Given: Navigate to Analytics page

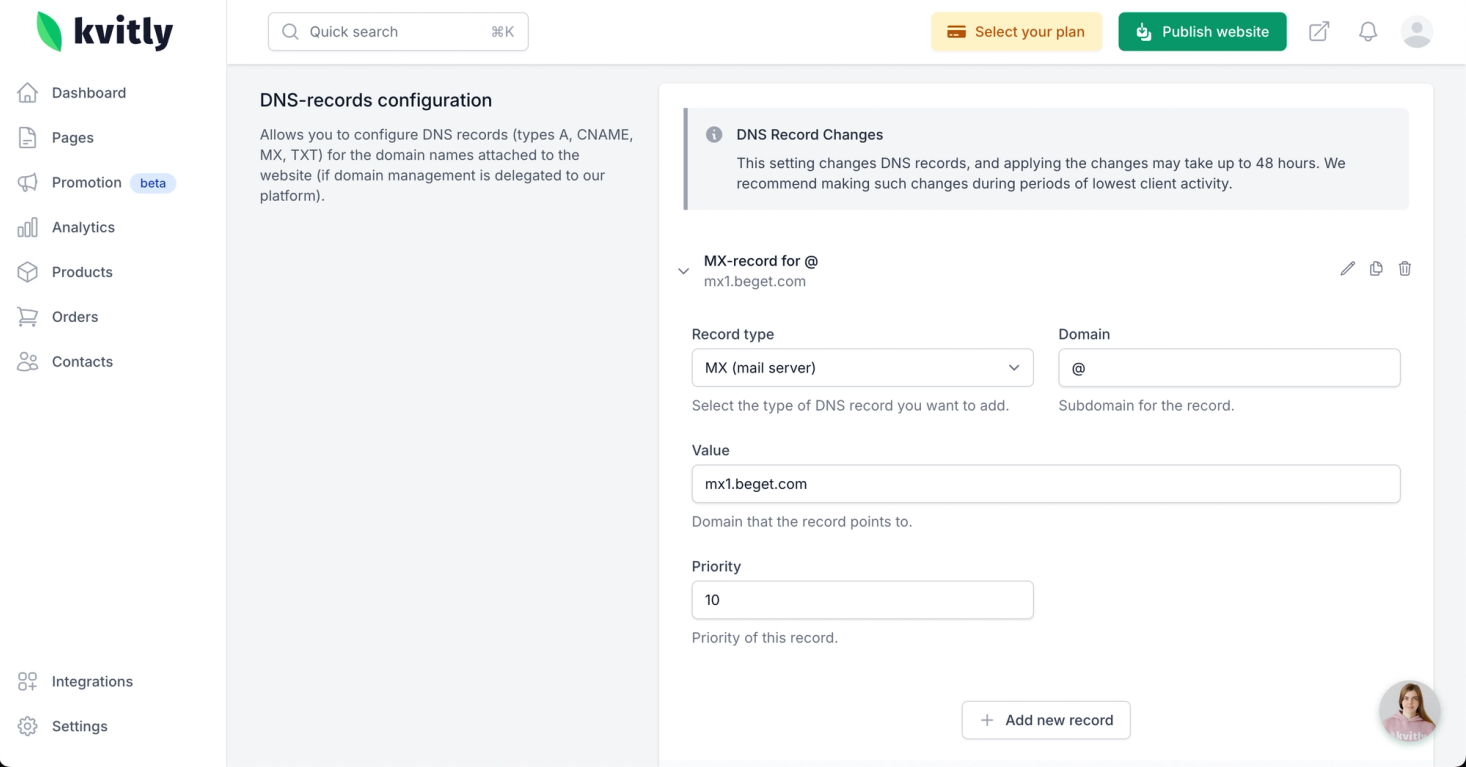Looking at the screenshot, I should pyautogui.click(x=83, y=227).
